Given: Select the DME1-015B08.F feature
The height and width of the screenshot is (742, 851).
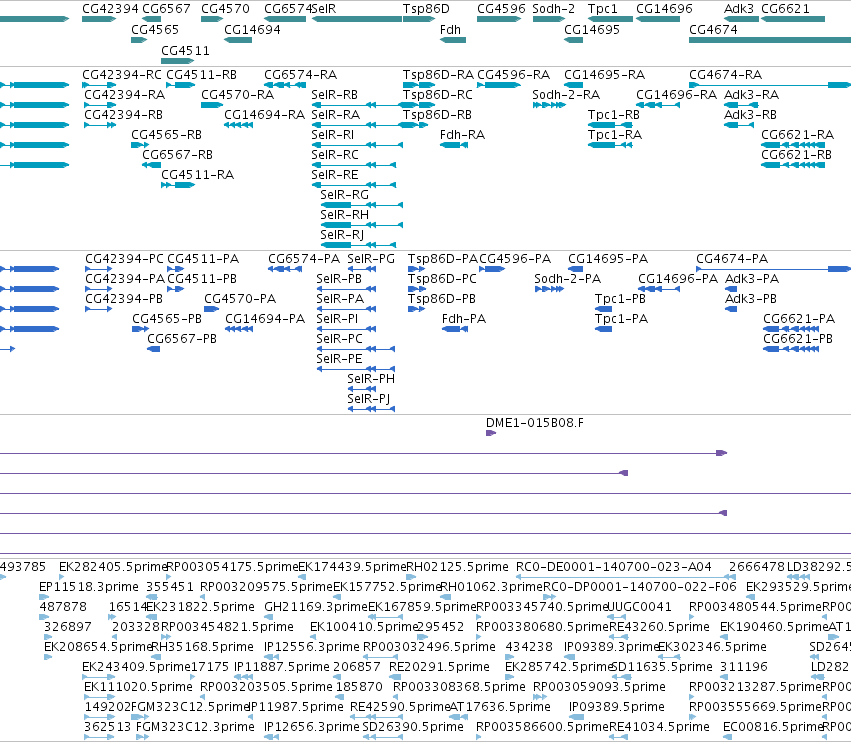Looking at the screenshot, I should [491, 433].
